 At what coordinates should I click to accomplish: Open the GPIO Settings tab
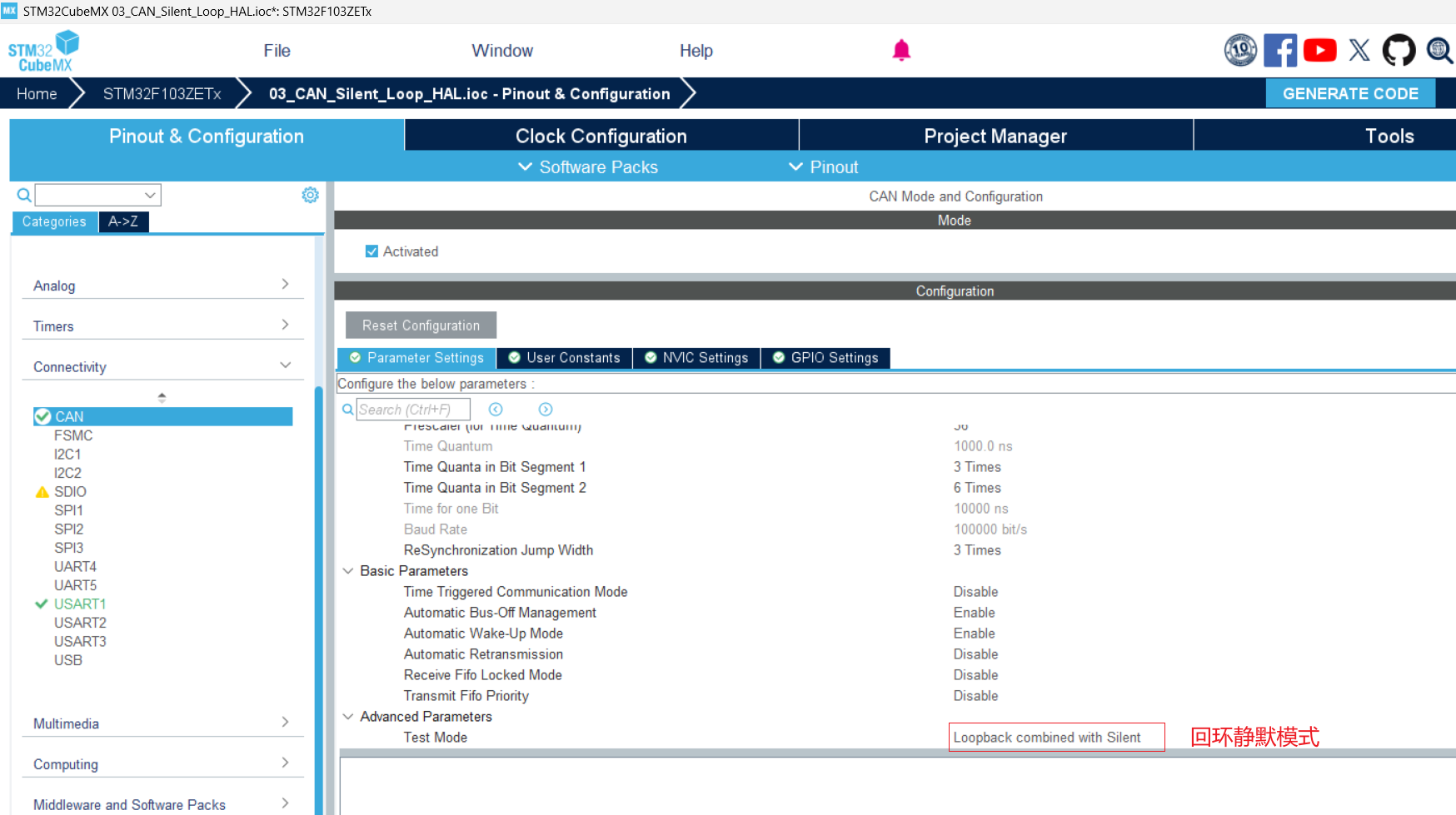[x=826, y=358]
